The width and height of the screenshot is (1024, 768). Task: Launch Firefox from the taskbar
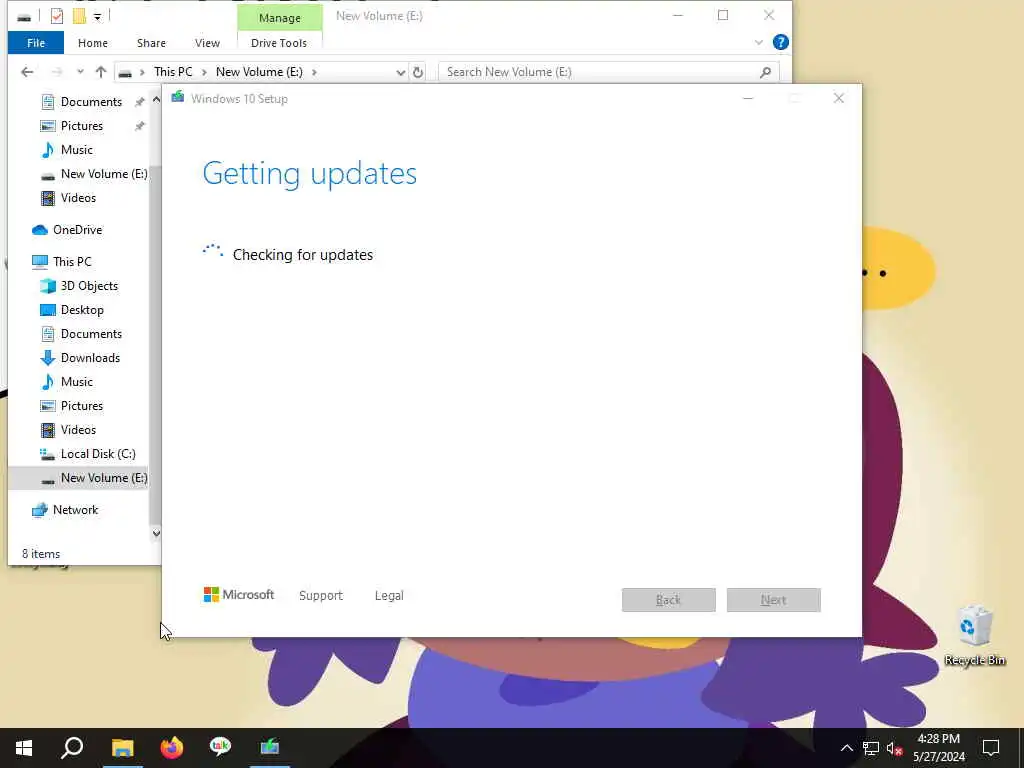pos(172,748)
